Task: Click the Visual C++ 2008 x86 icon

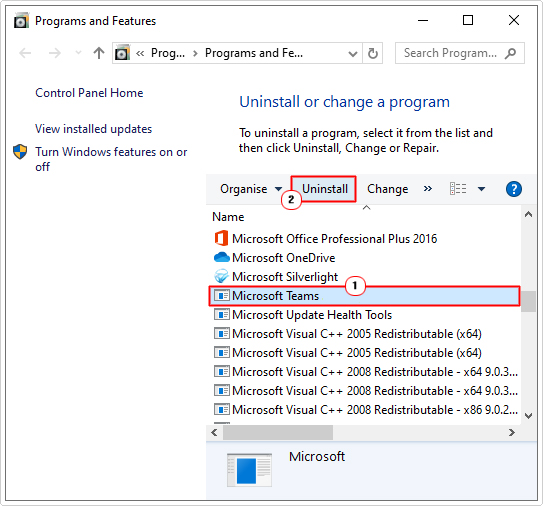Action: (222, 409)
